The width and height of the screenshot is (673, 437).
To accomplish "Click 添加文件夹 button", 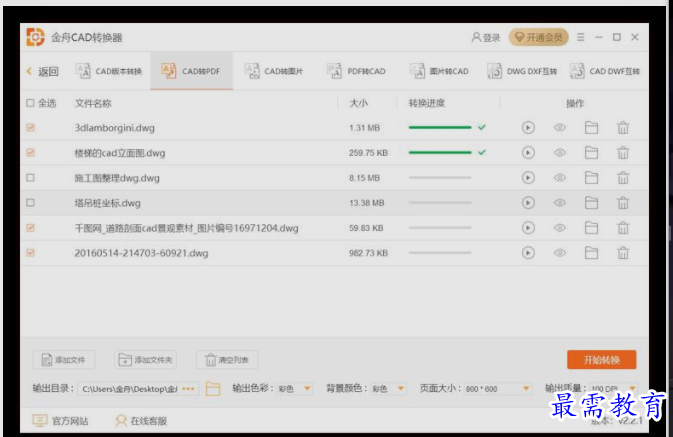I will (146, 360).
